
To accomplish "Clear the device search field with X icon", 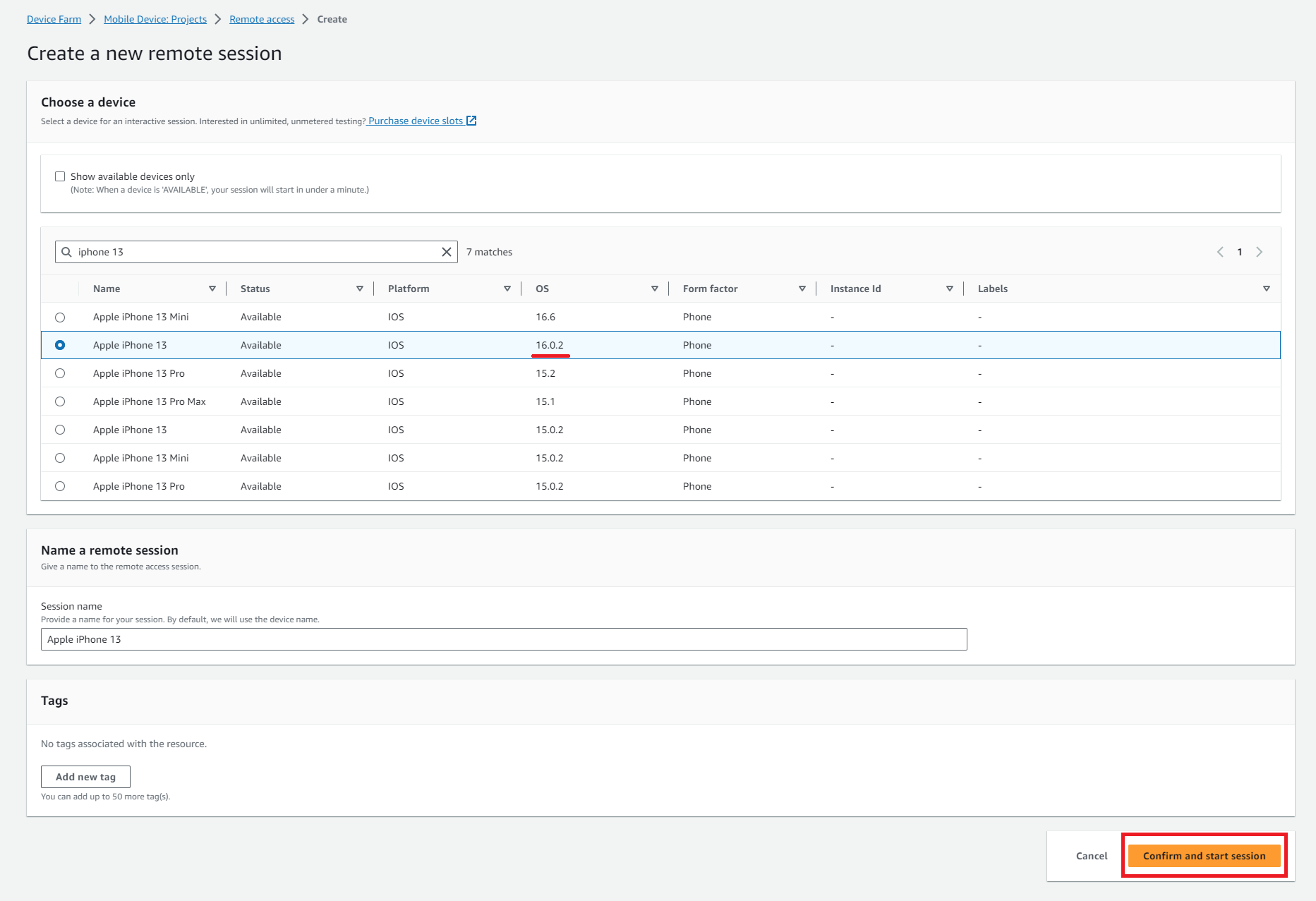I will pos(446,252).
